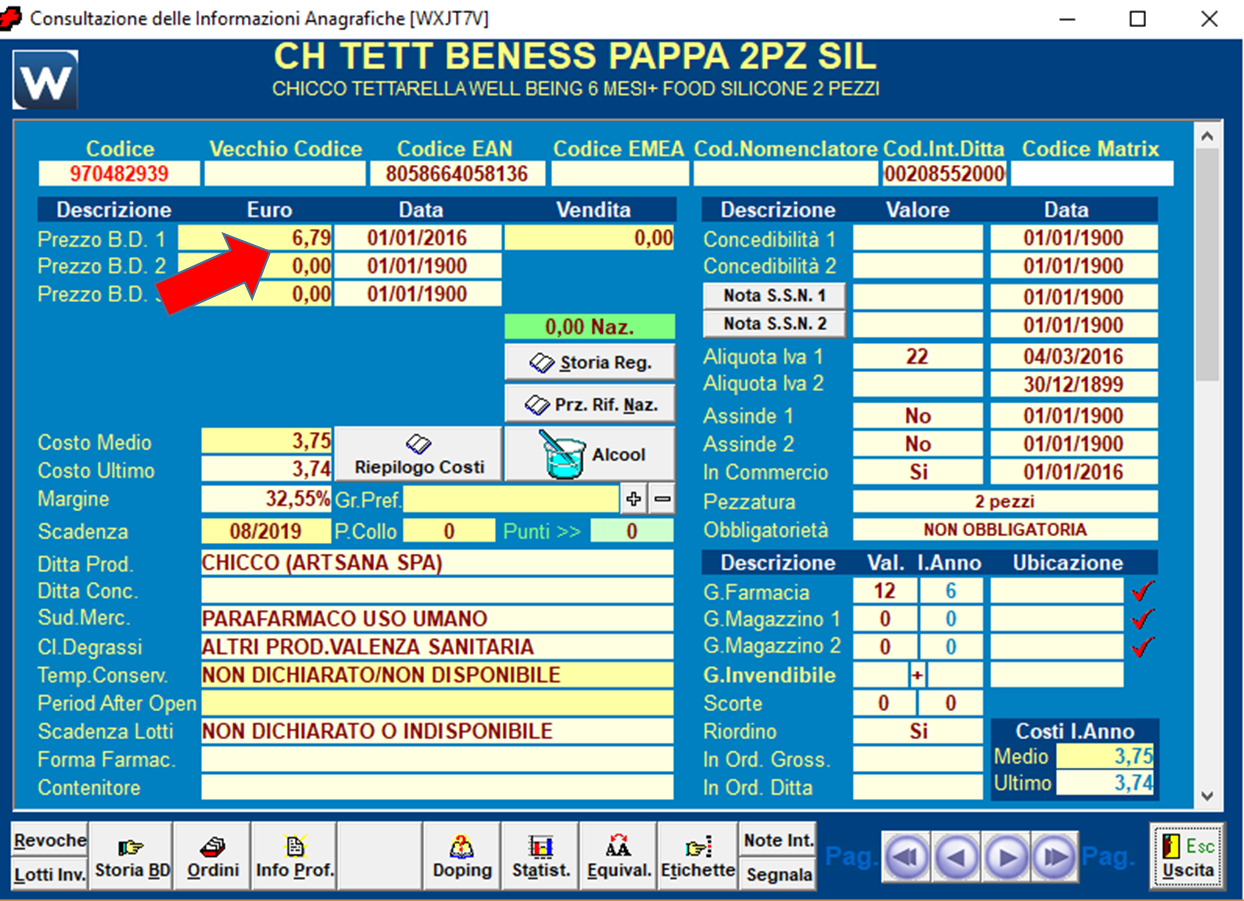The image size is (1244, 901).
Task: Click Nota S.S.N. 1 button
Action: tap(775, 296)
